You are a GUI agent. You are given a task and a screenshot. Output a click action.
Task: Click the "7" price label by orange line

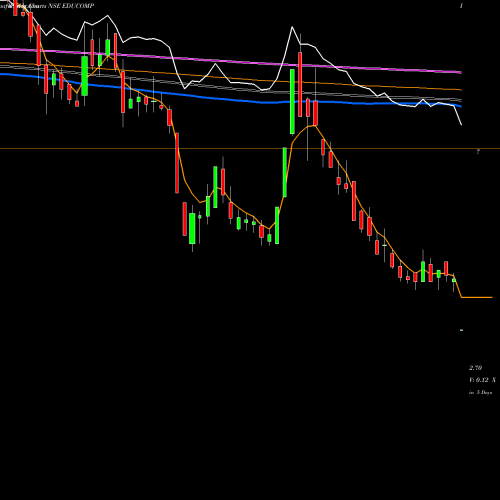point(478,152)
